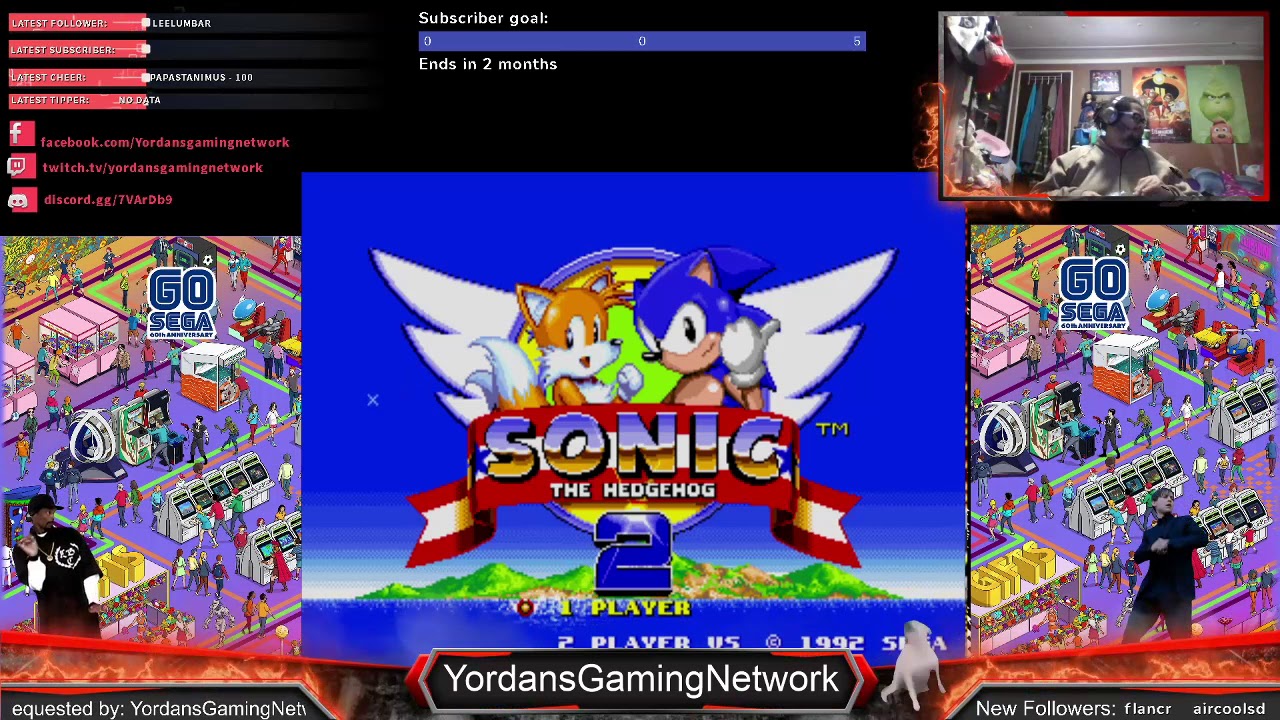The height and width of the screenshot is (720, 1280).
Task: Click the 'Subscriber goal:' heading
Action: [x=483, y=18]
